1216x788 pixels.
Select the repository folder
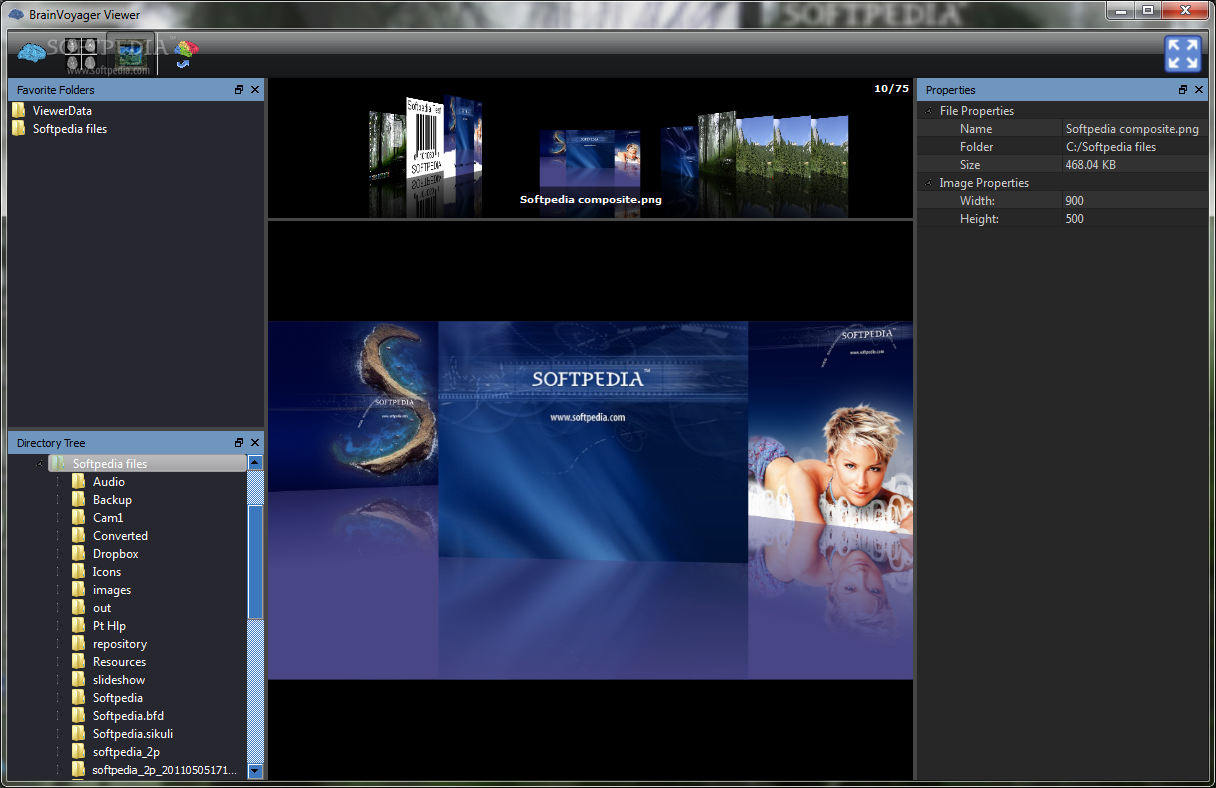(120, 644)
